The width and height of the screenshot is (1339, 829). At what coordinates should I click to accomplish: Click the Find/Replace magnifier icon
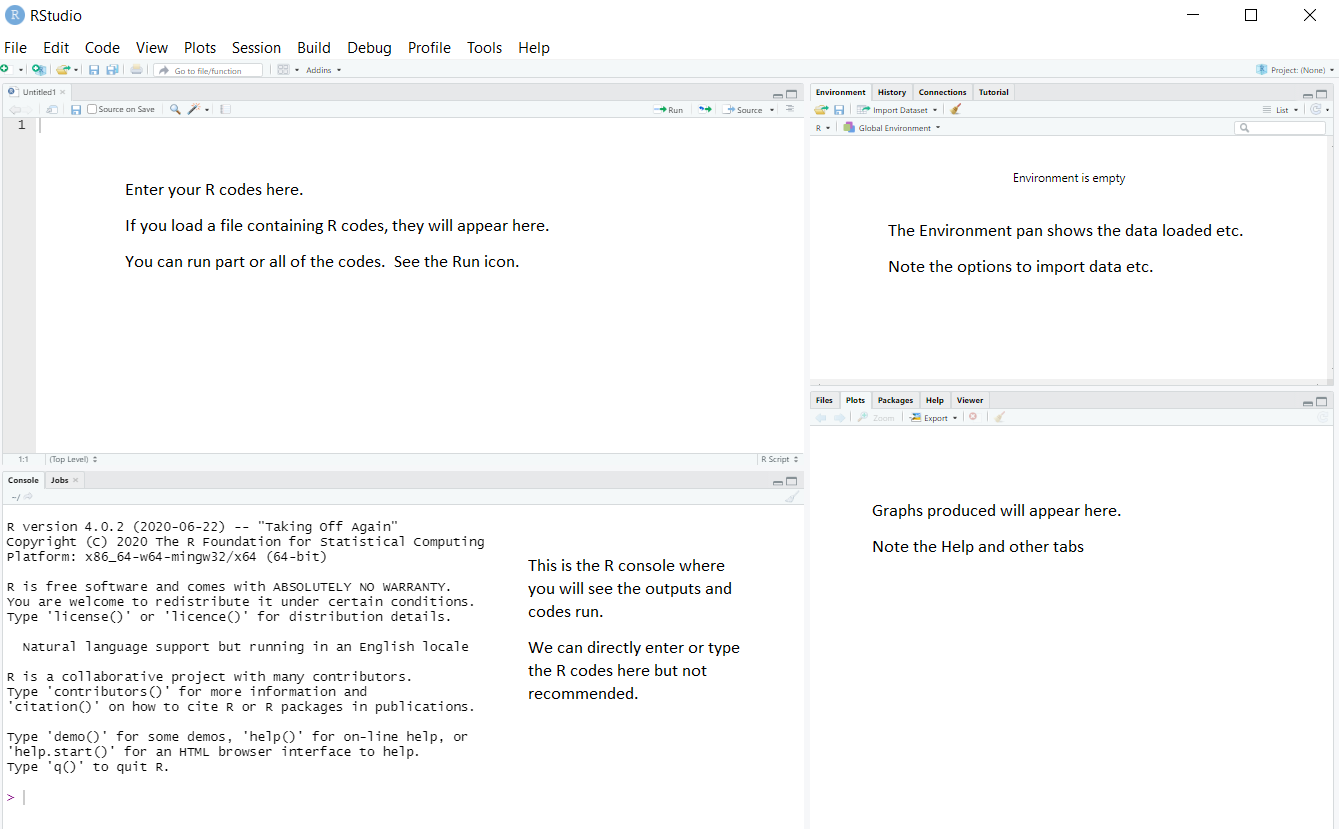click(175, 109)
